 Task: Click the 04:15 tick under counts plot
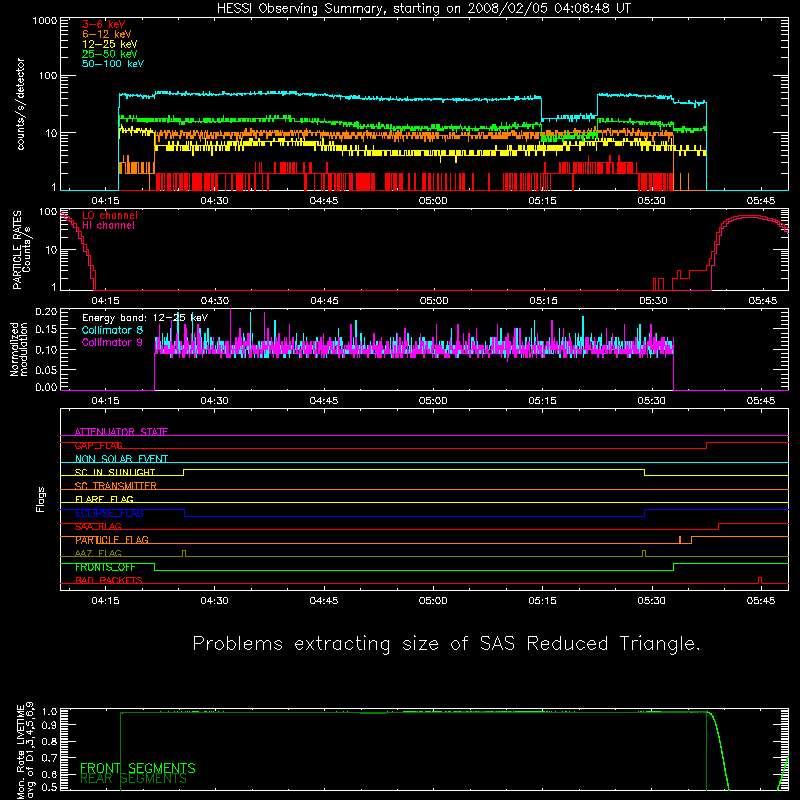(105, 201)
